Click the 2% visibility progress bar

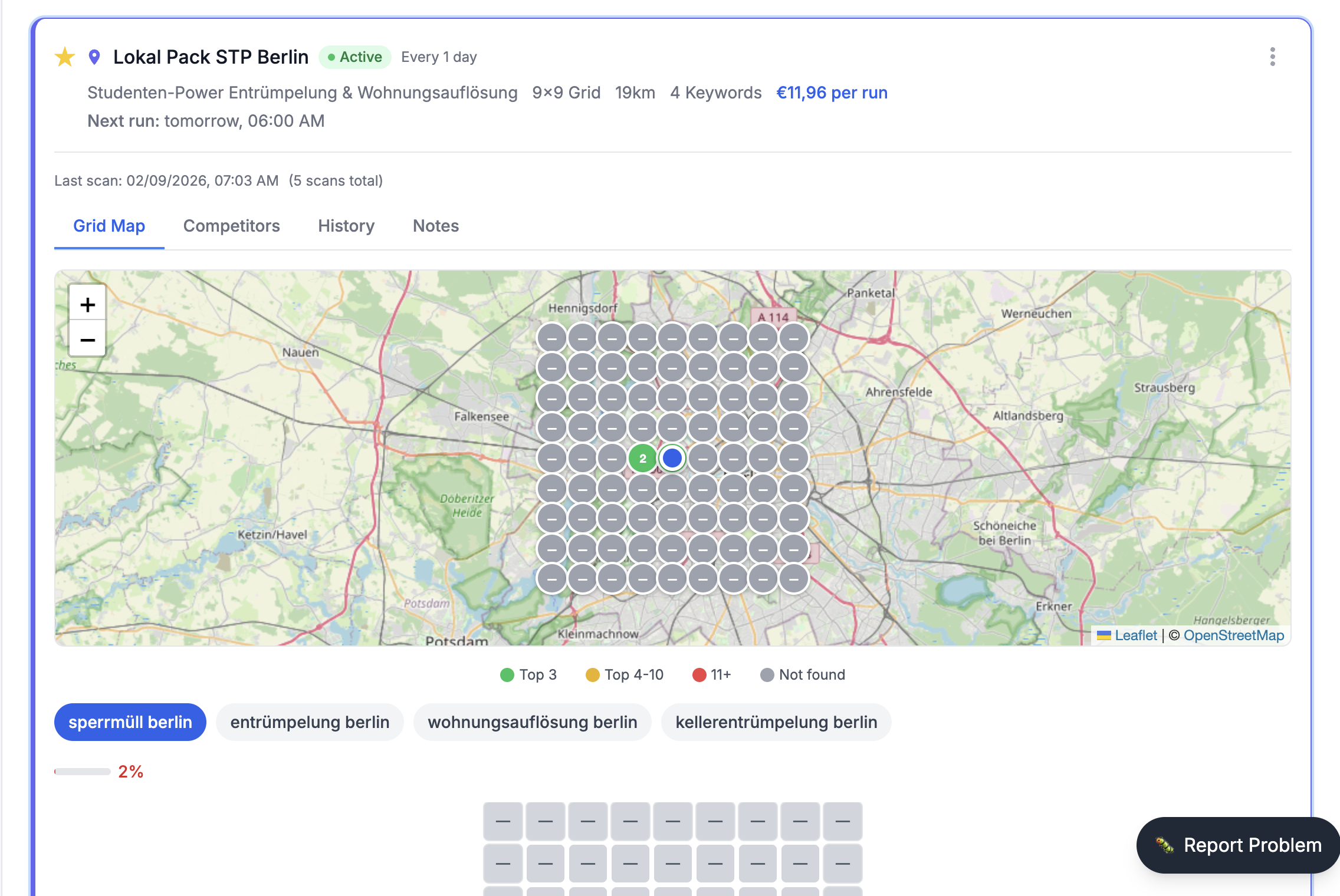[x=83, y=772]
